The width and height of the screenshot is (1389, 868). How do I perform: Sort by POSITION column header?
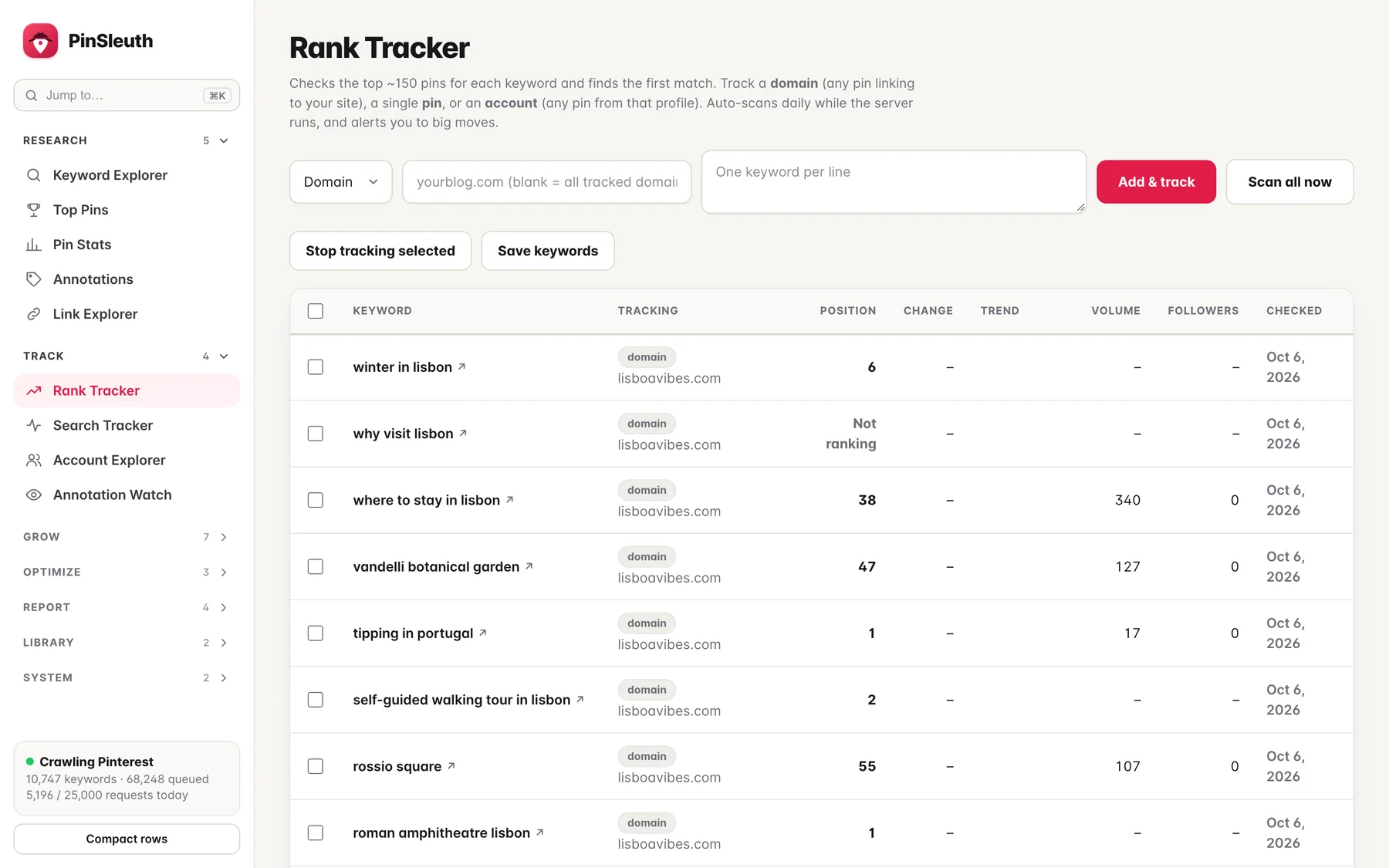point(847,311)
